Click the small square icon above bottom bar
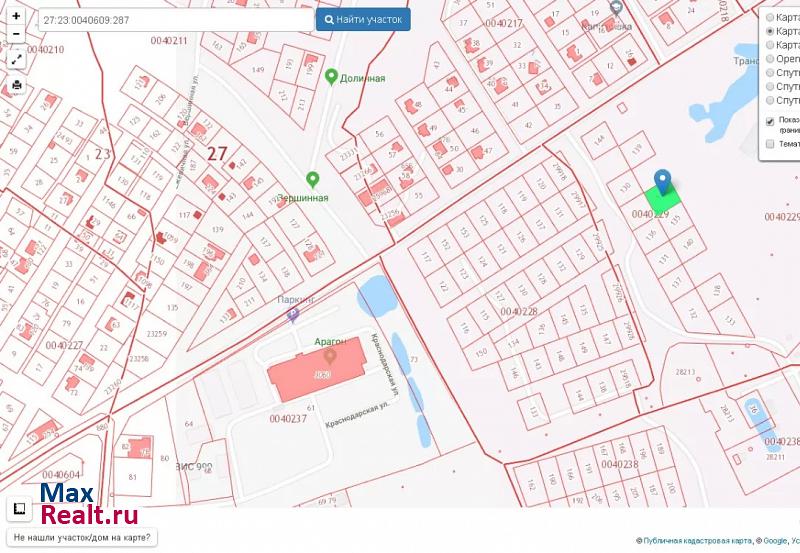Viewport: 800px width, 553px height. pos(18,509)
